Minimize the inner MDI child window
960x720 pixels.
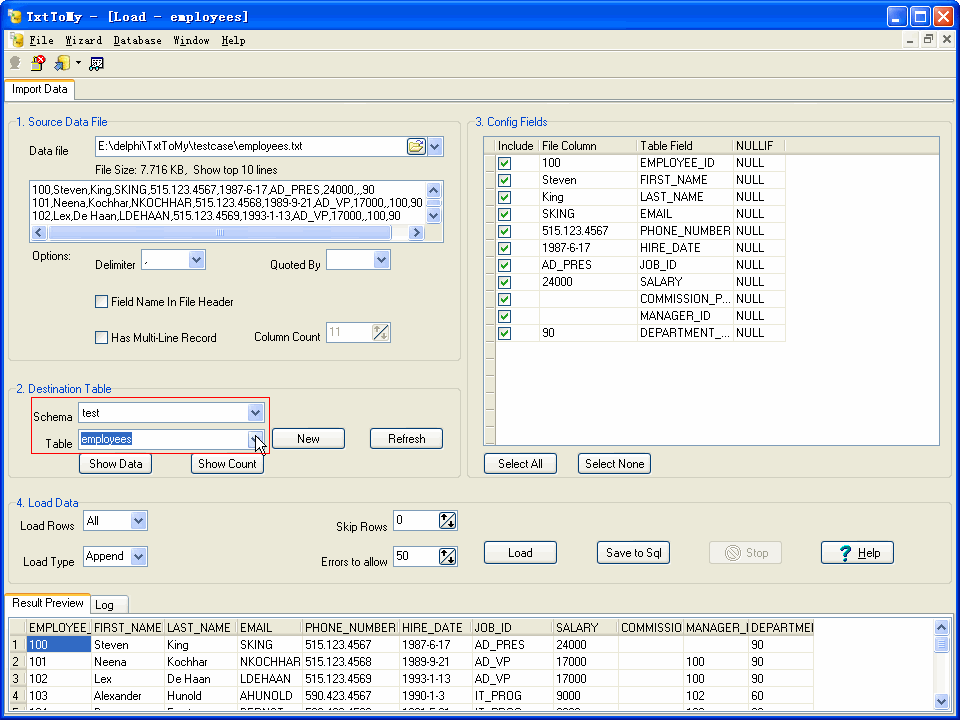[x=910, y=40]
